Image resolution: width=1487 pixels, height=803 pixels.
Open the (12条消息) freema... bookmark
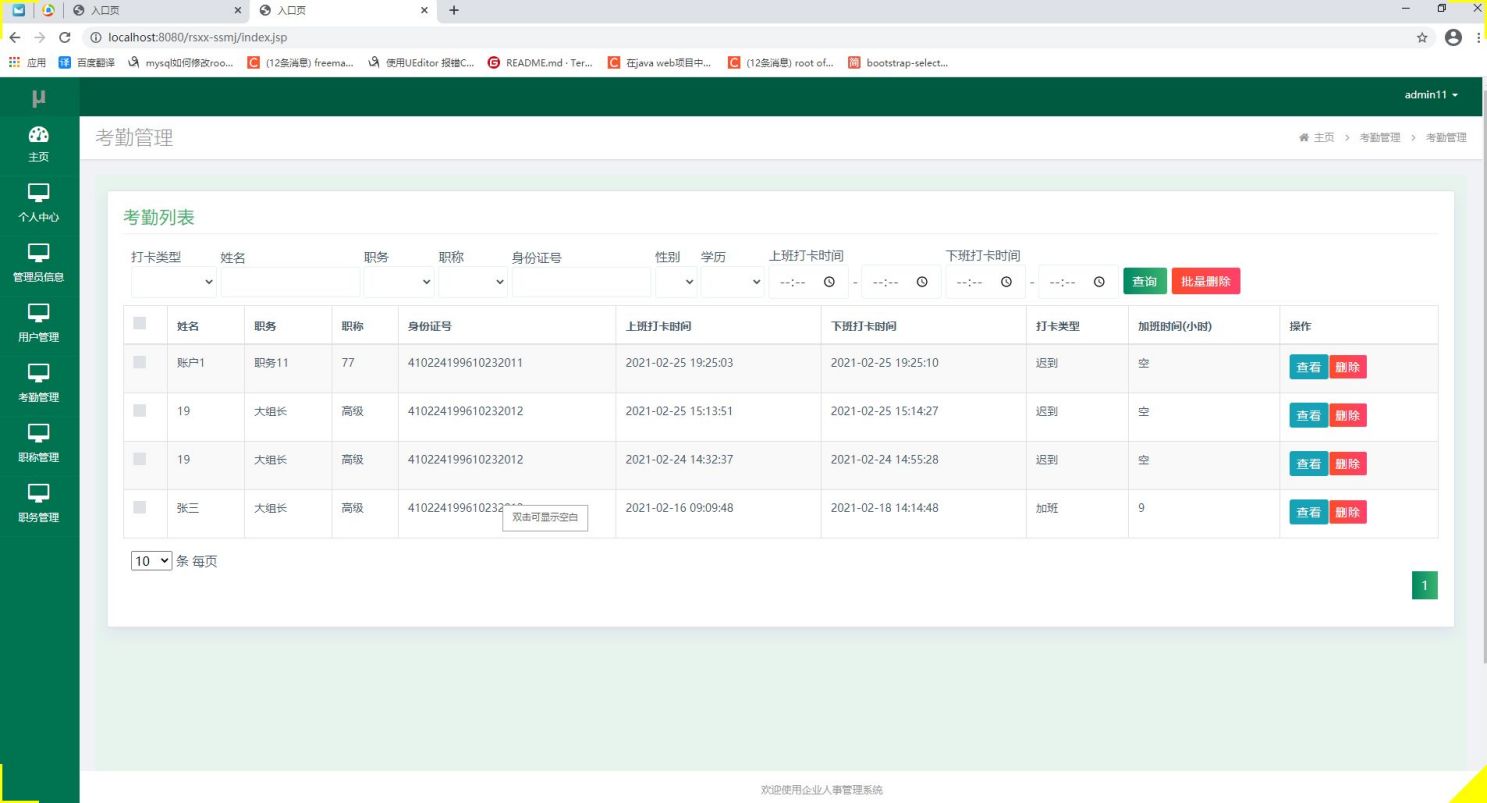click(x=301, y=62)
